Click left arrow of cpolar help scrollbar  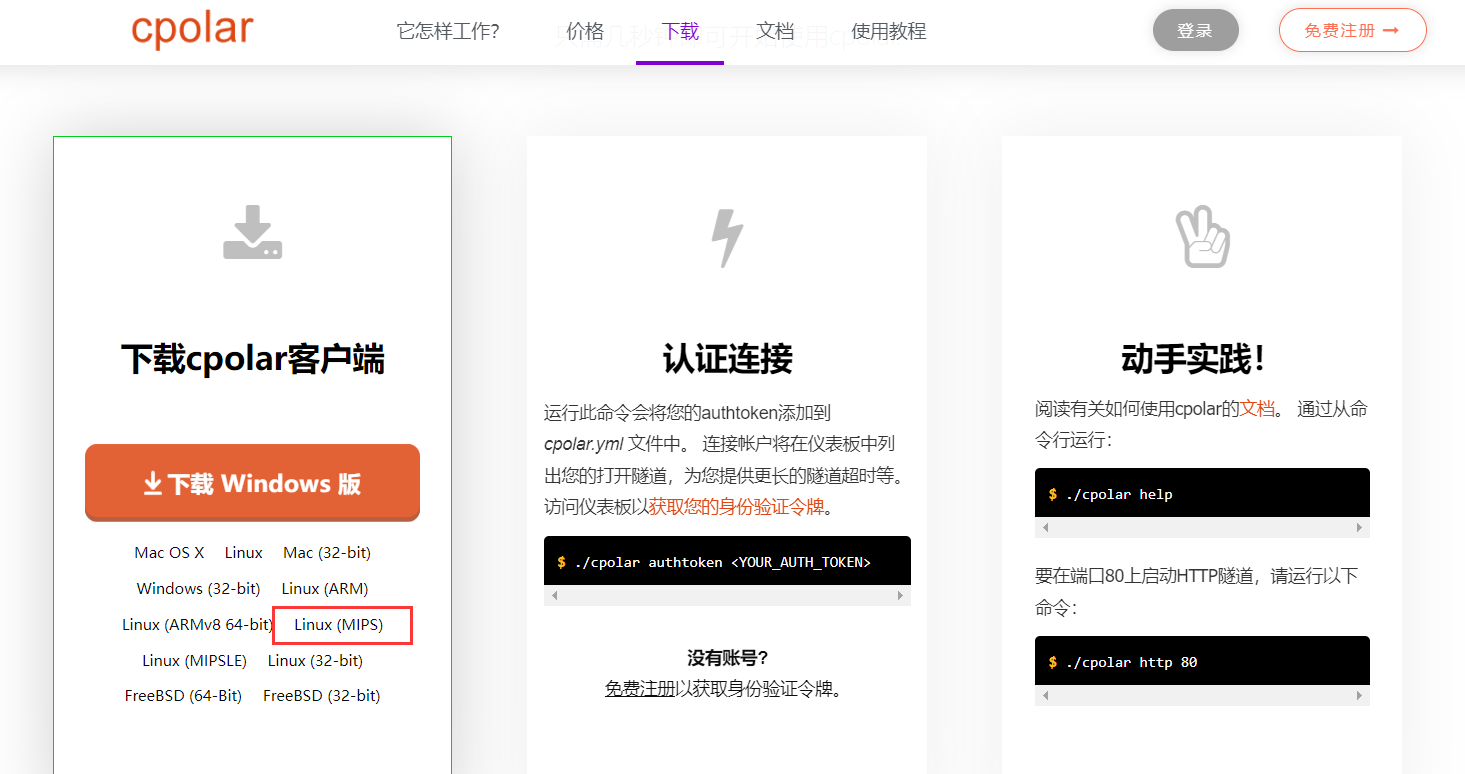click(1046, 528)
